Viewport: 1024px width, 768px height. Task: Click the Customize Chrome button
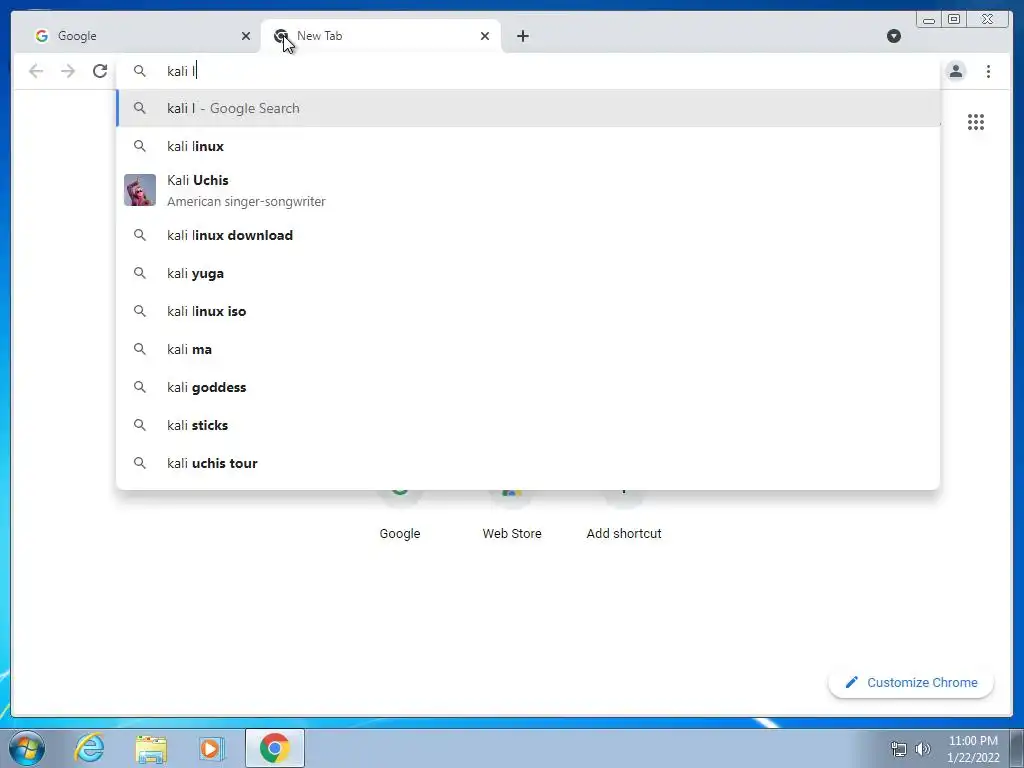911,682
